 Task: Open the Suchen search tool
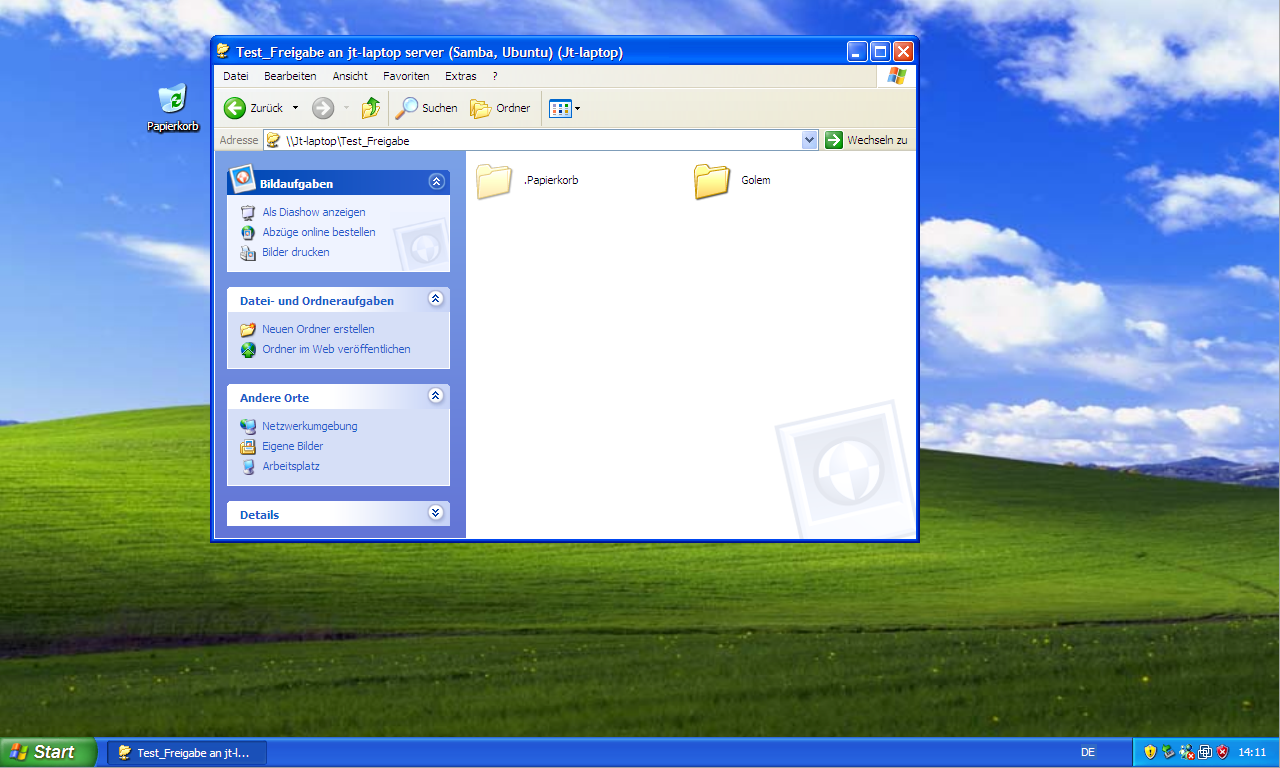426,108
